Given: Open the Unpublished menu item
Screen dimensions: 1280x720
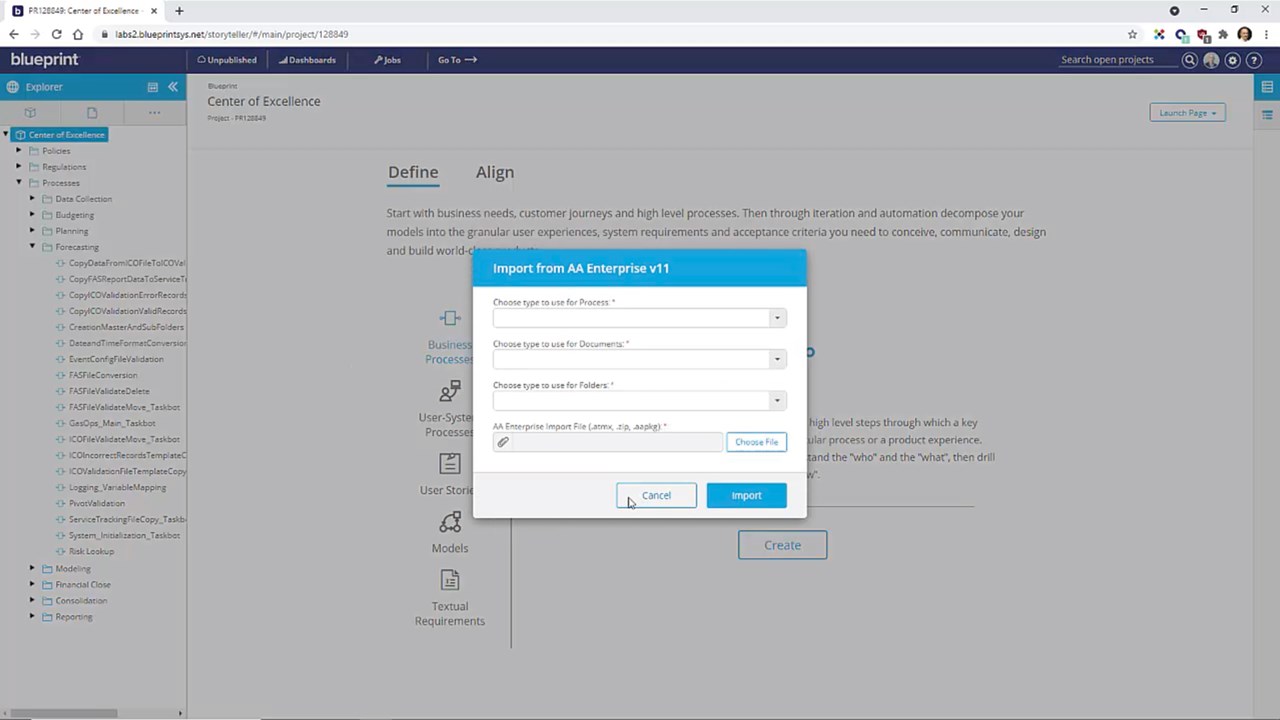Looking at the screenshot, I should pyautogui.click(x=227, y=60).
